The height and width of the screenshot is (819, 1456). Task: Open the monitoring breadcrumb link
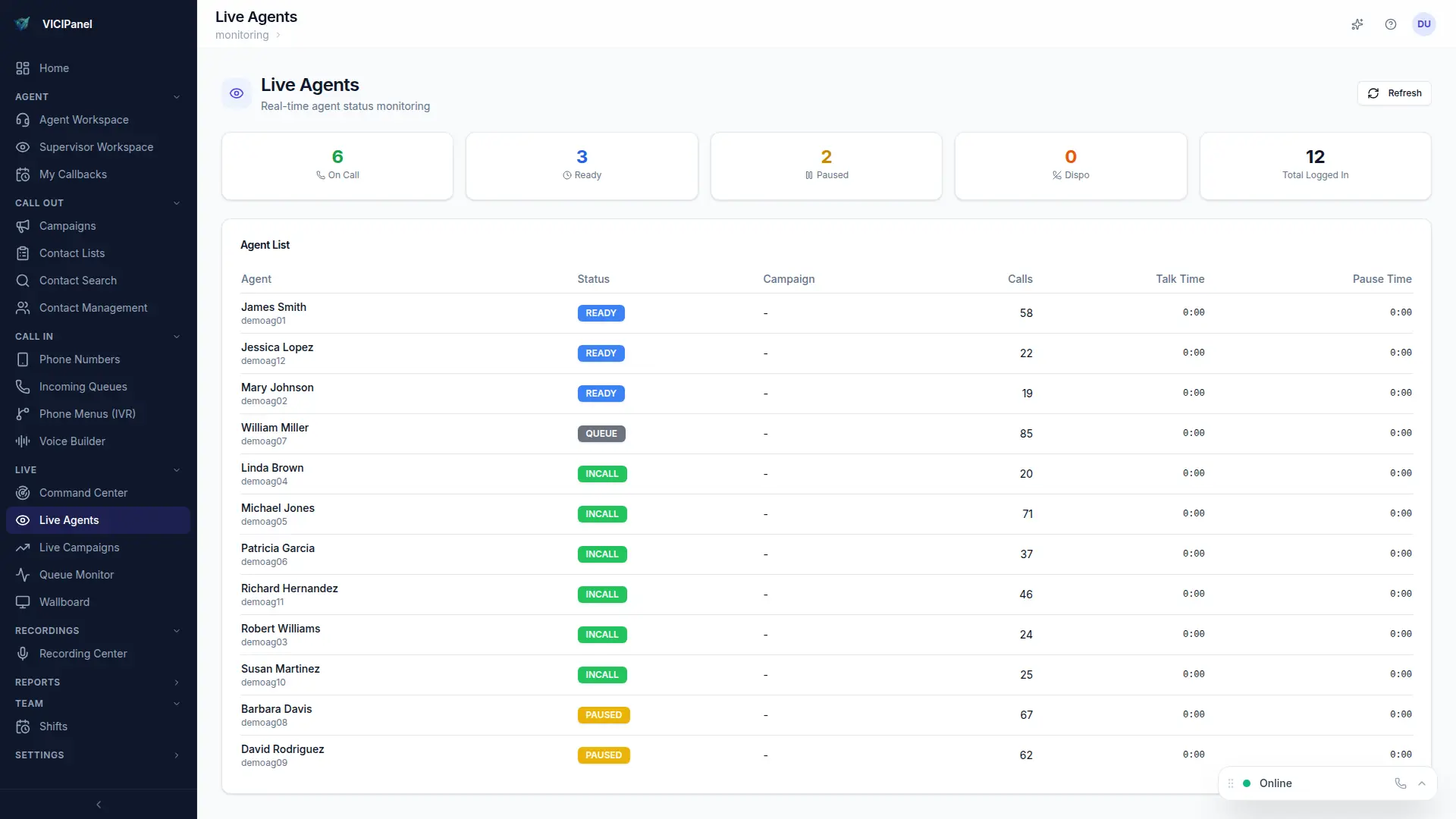241,35
